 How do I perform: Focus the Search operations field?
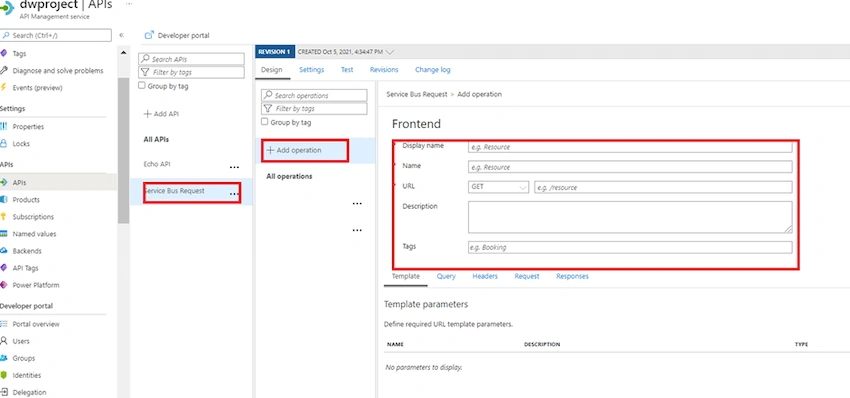[314, 95]
